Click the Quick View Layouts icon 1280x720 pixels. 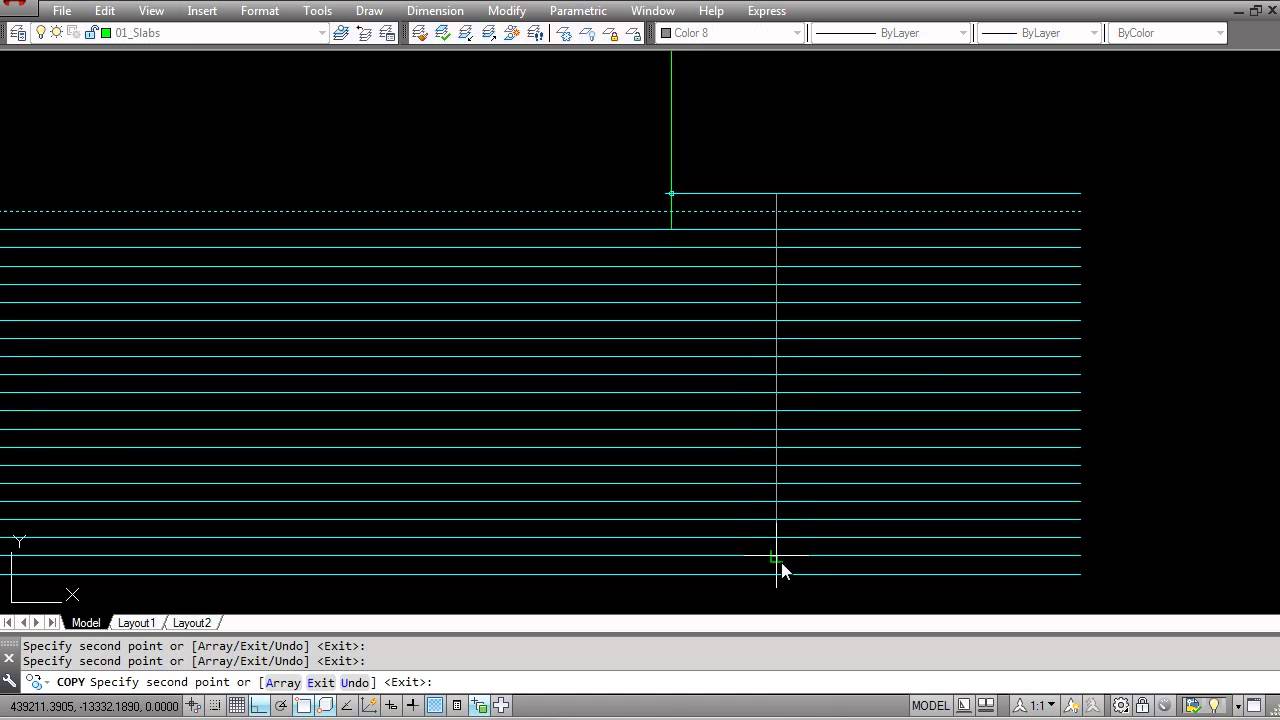964,706
